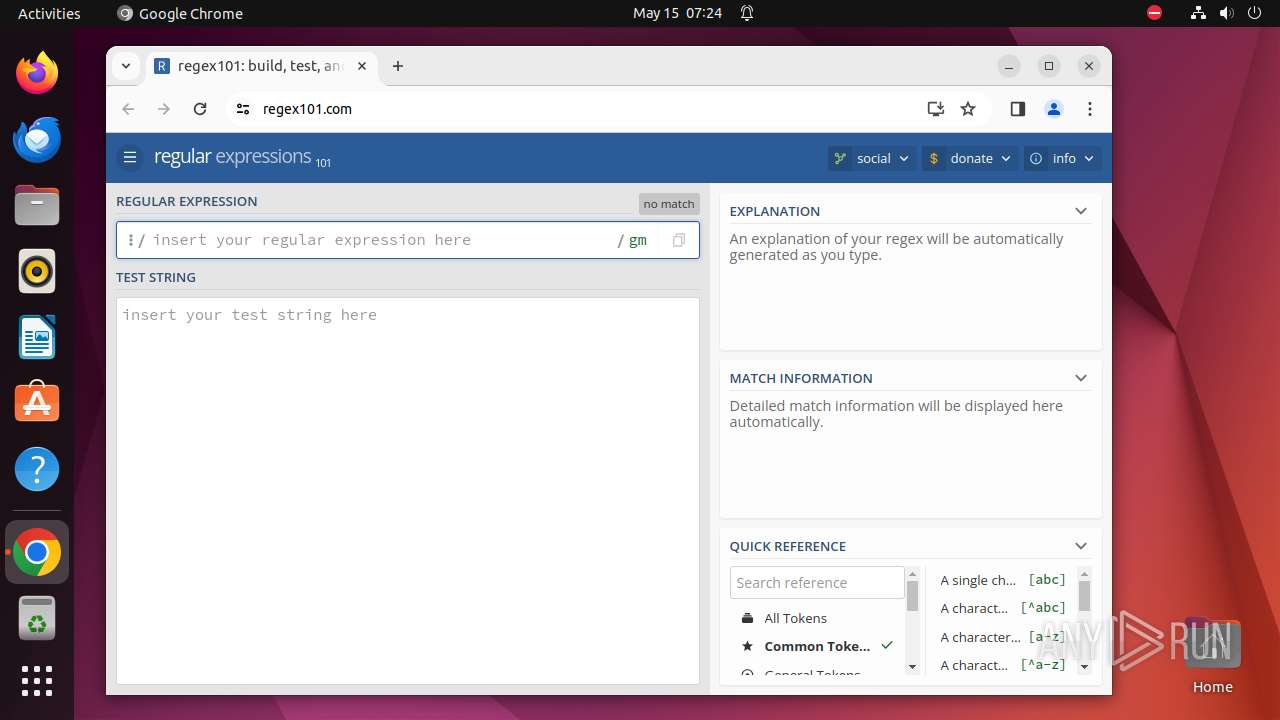
Task: Reload the regex101 page
Action: (200, 109)
